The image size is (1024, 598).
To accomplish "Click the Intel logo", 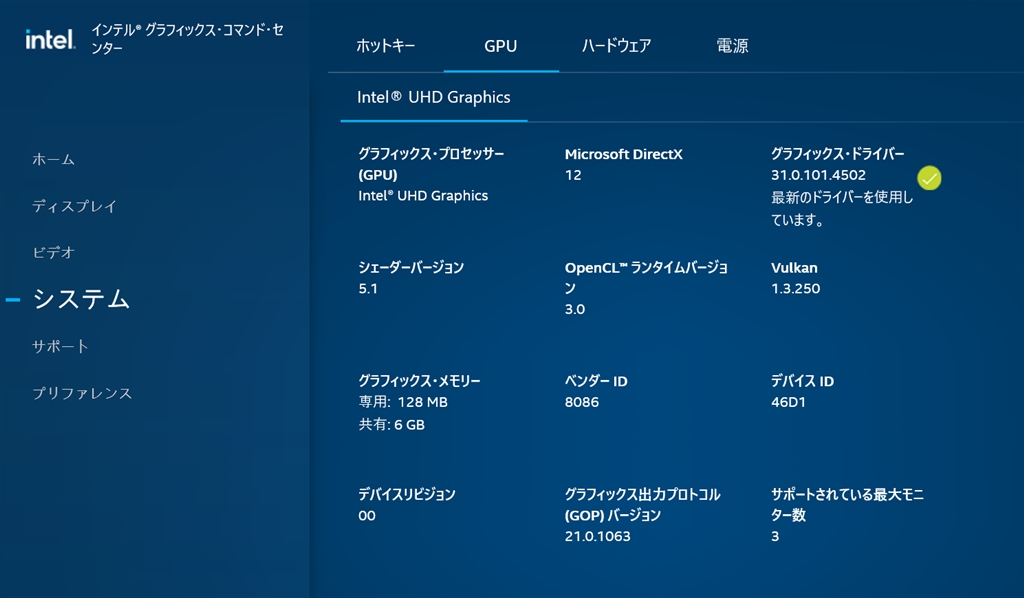I will tap(50, 39).
